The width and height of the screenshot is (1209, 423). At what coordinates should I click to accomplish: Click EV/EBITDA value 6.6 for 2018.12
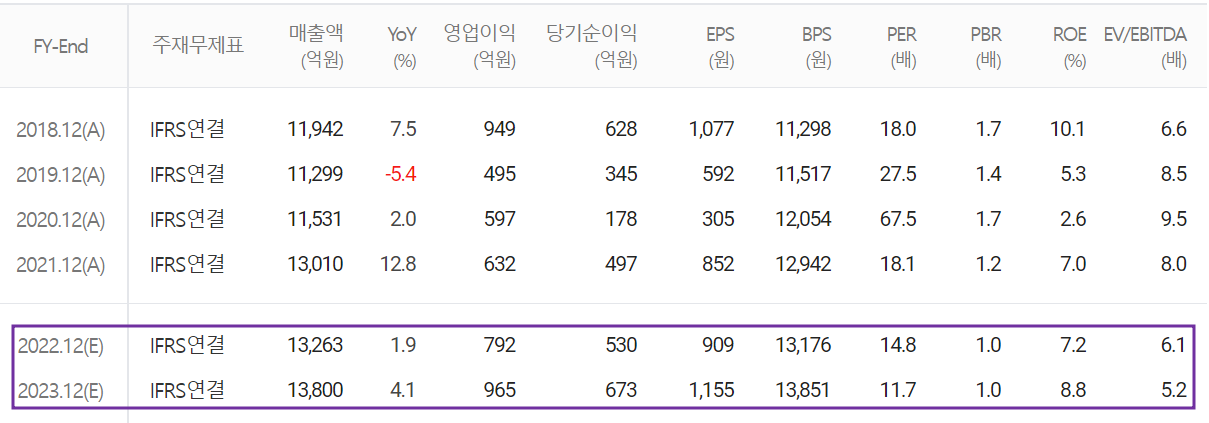pos(1175,129)
